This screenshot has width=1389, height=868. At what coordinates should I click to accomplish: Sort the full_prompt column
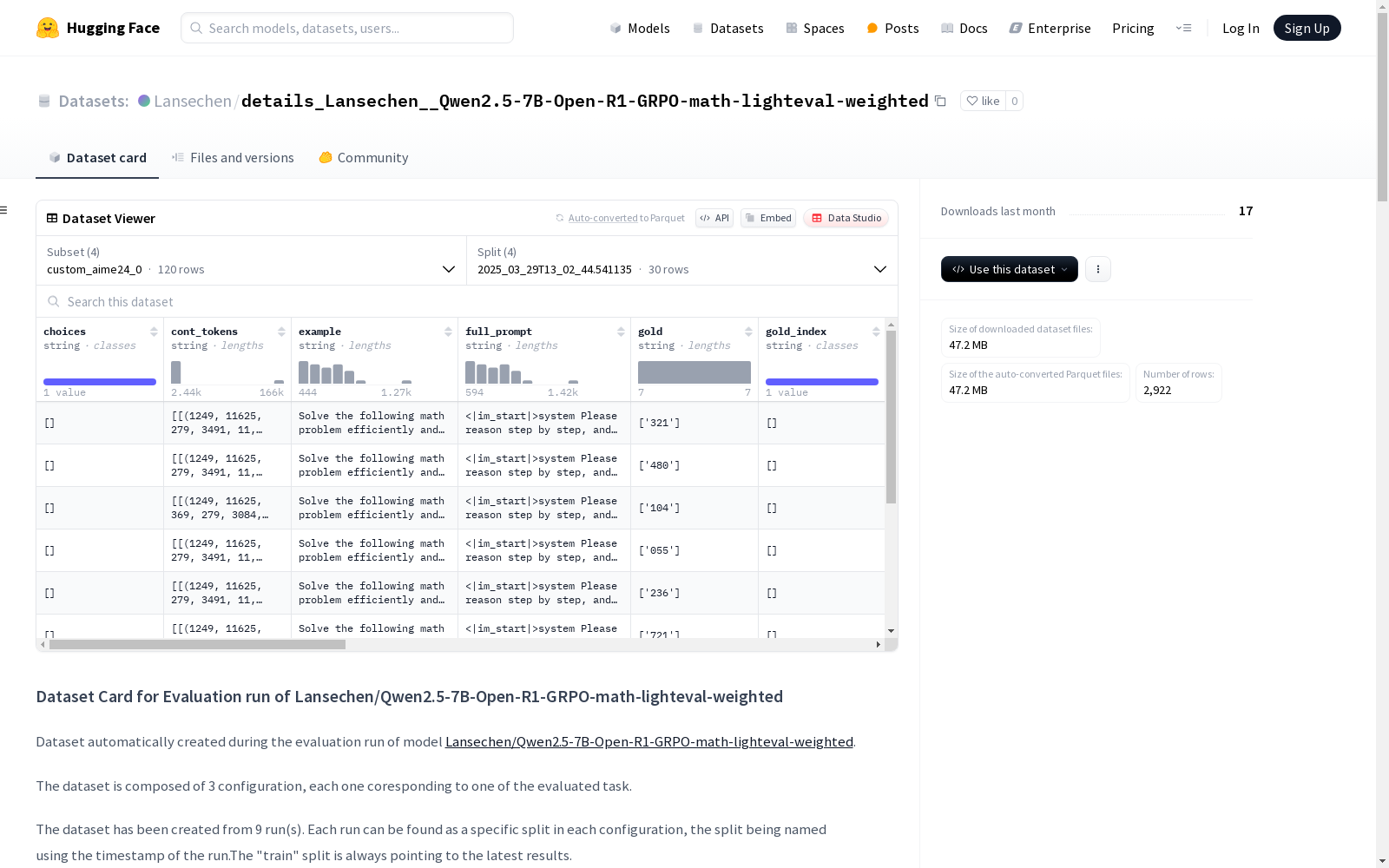tap(621, 332)
